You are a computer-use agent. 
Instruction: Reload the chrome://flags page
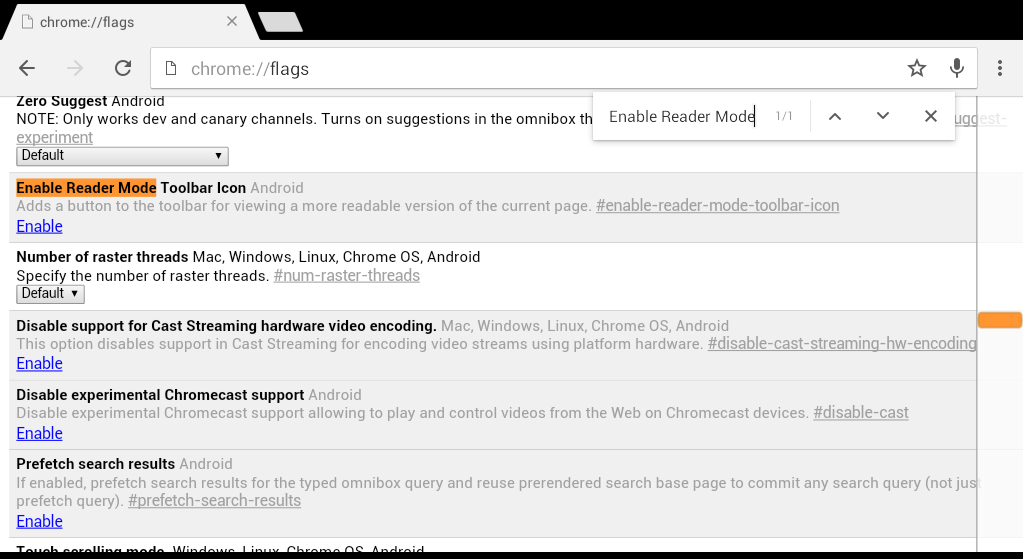click(x=123, y=68)
